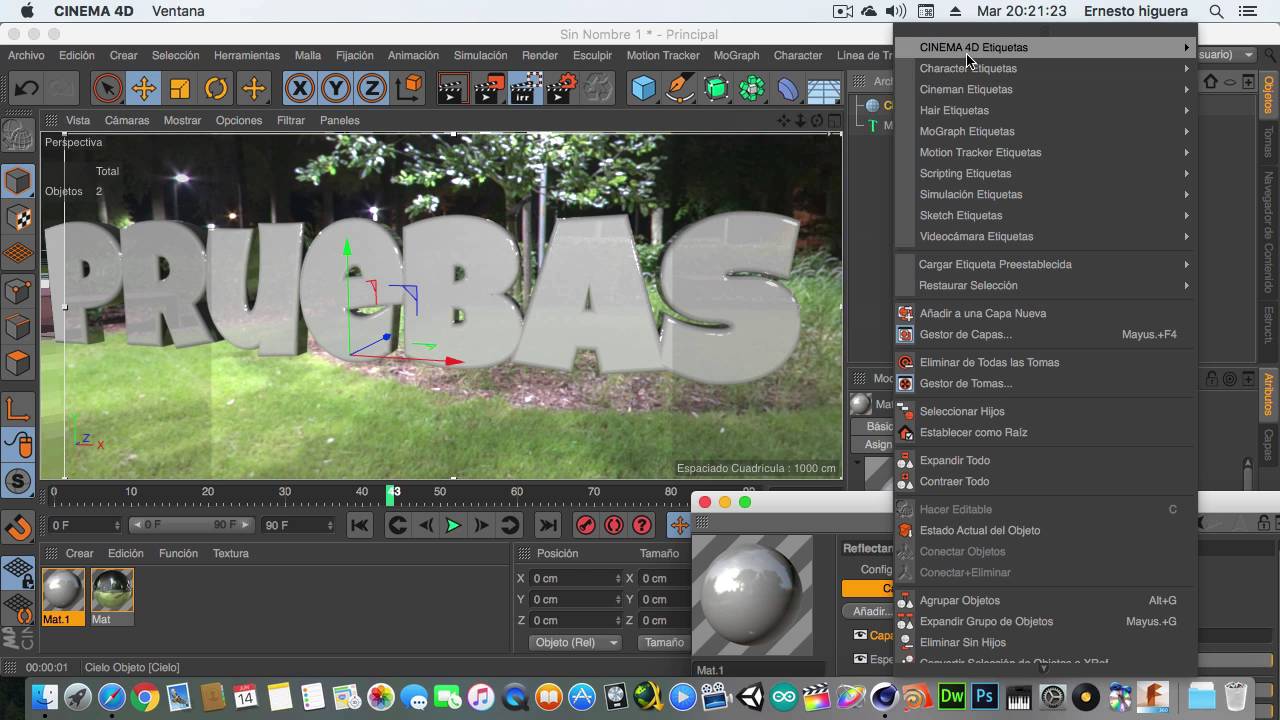Open material manager Textura menu
The width and height of the screenshot is (1280, 720).
pyautogui.click(x=231, y=553)
